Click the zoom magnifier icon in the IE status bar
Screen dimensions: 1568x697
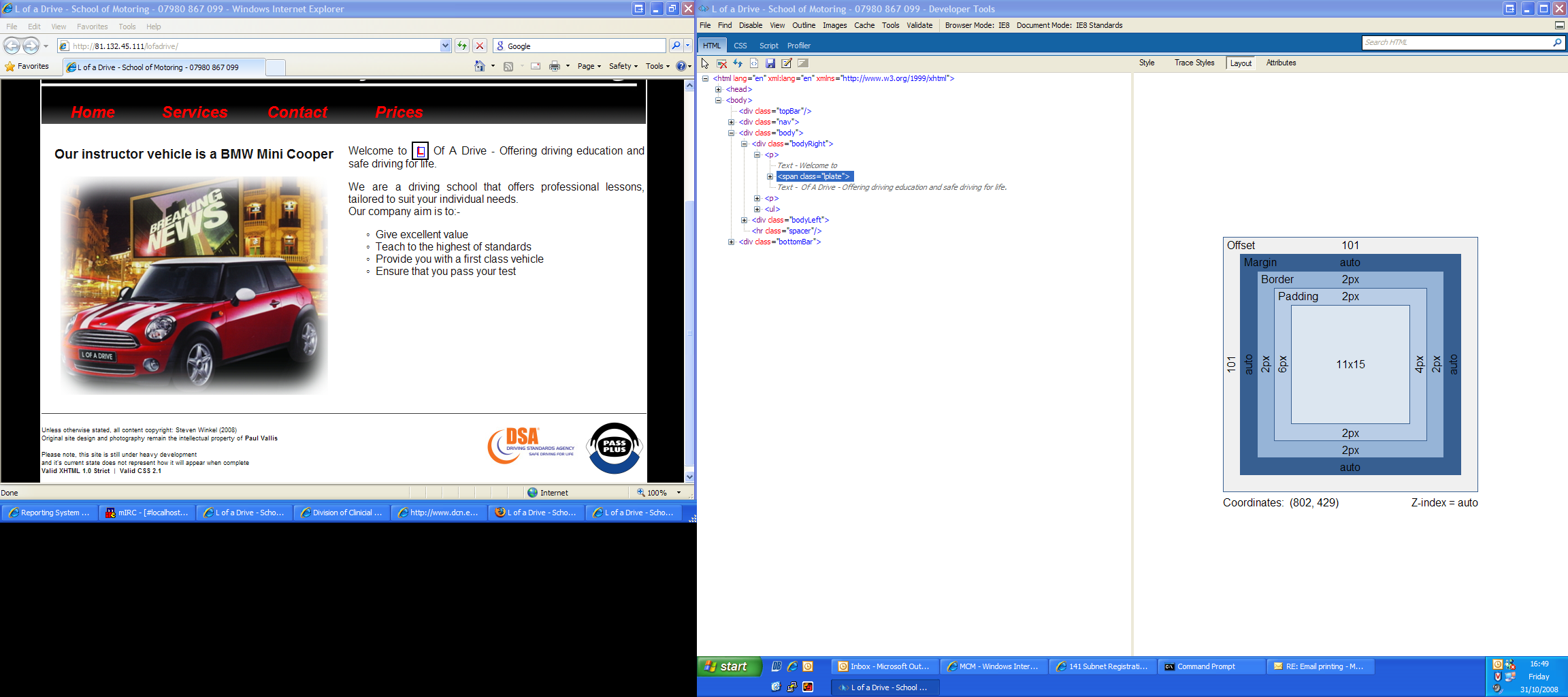640,492
